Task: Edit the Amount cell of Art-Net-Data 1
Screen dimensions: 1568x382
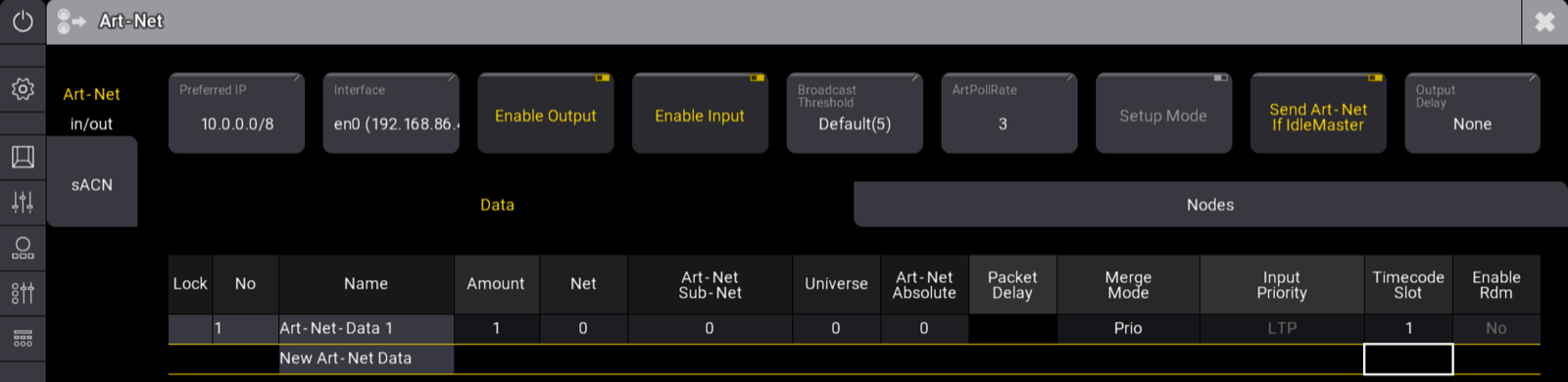Action: (x=496, y=328)
